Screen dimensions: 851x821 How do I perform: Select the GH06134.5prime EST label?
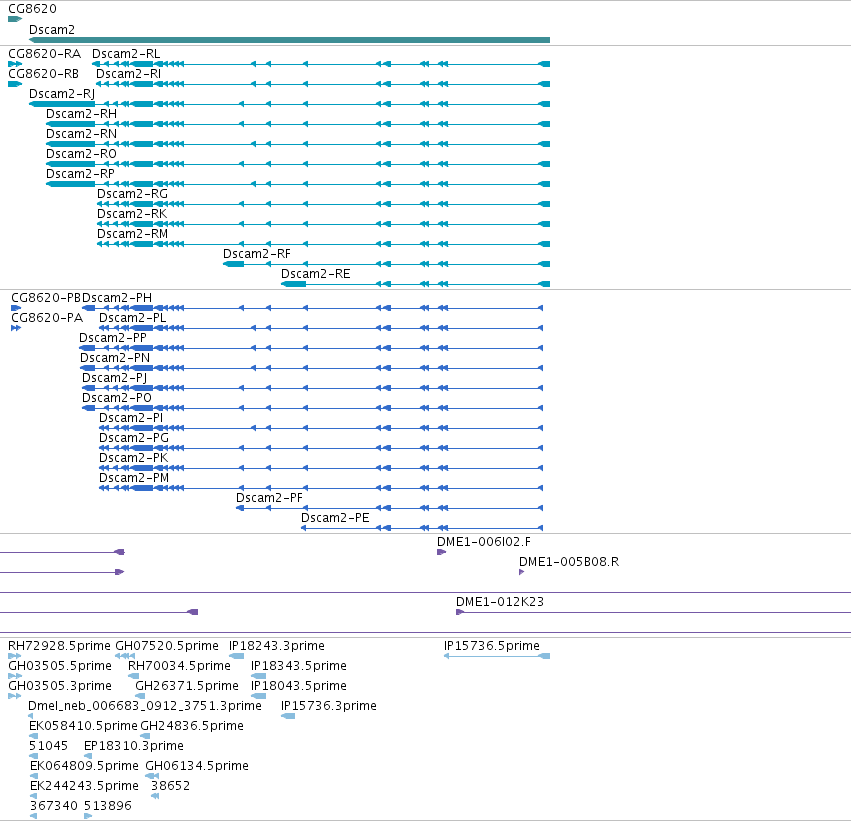[197, 766]
